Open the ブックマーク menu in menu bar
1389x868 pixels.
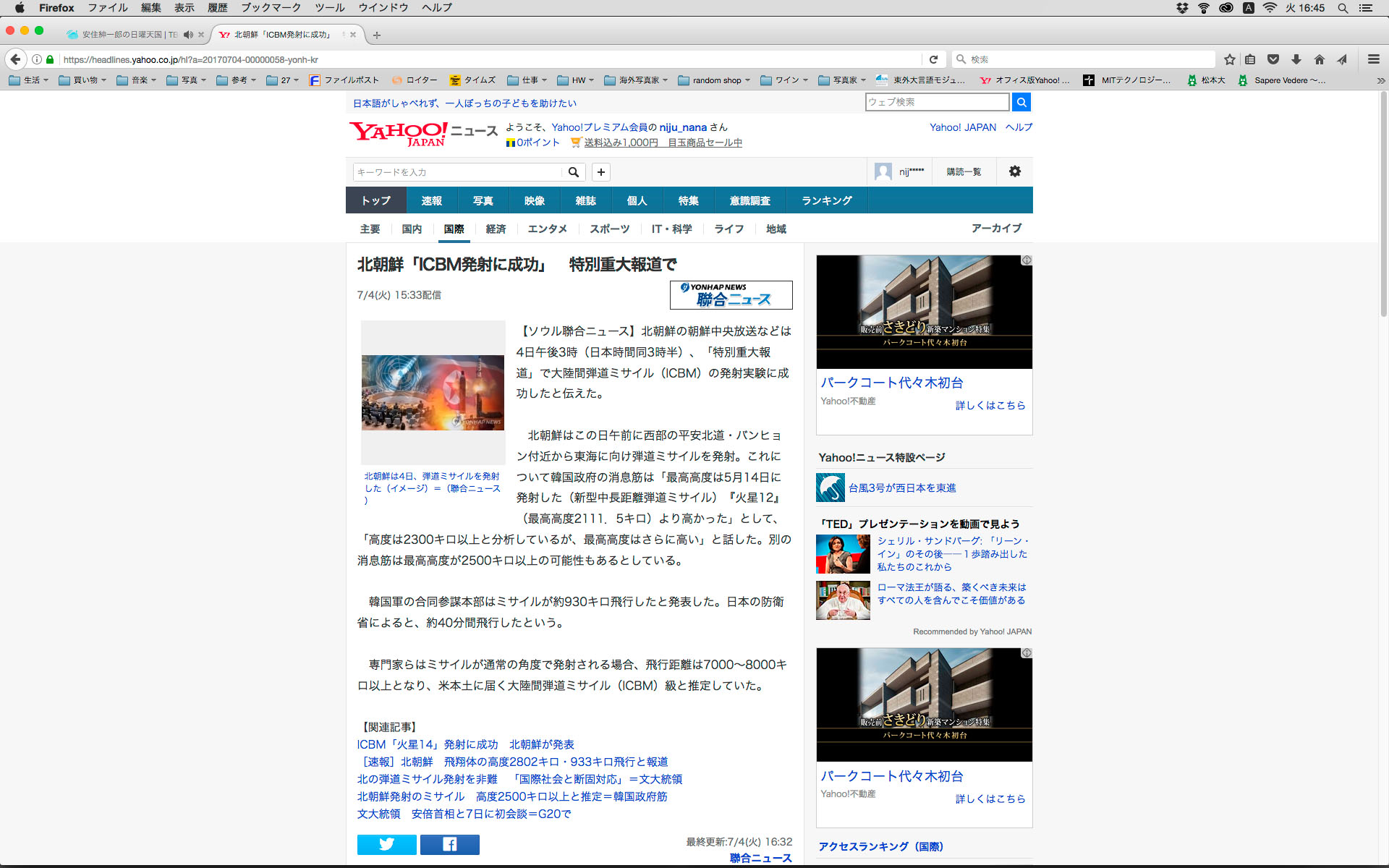pyautogui.click(x=271, y=8)
